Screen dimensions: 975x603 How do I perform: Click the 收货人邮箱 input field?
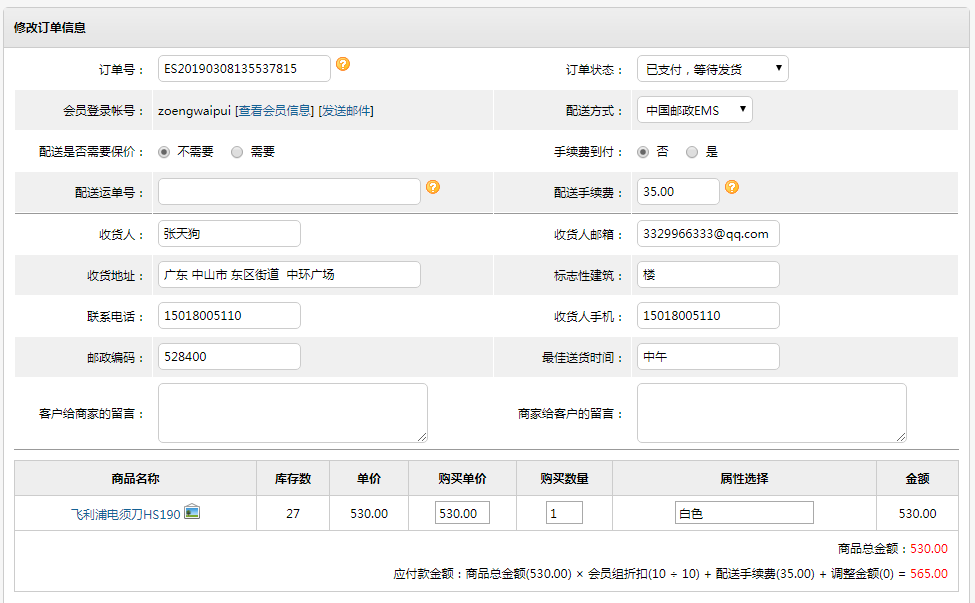tap(708, 234)
